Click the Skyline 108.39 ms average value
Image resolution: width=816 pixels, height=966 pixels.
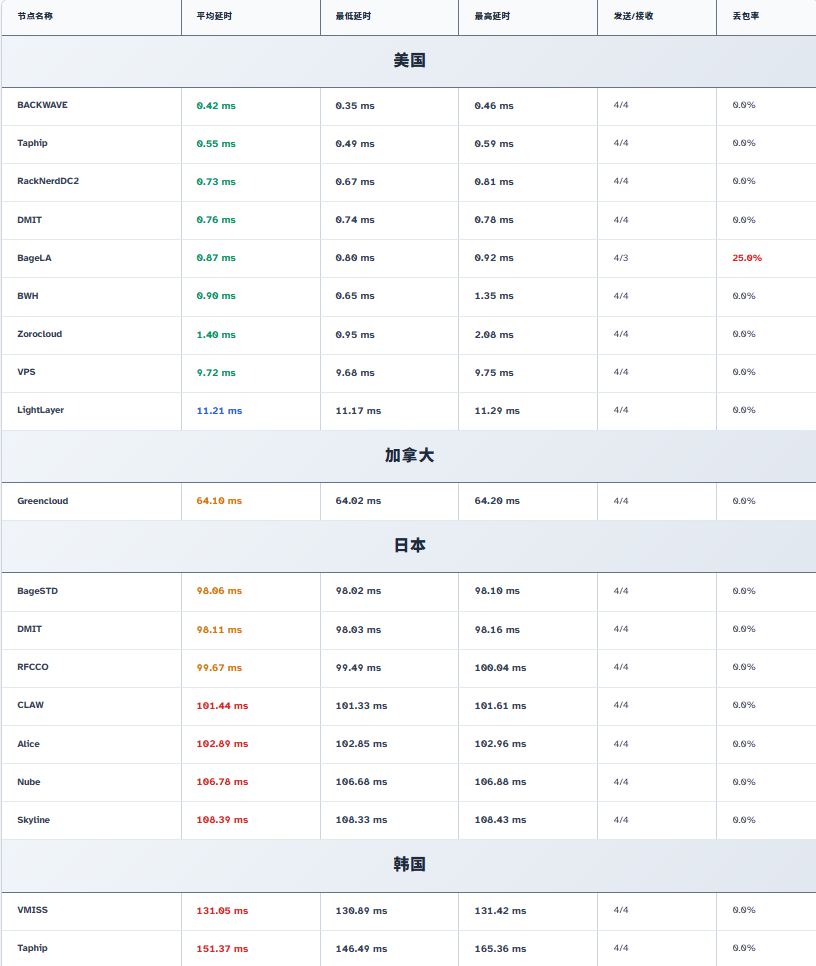222,820
